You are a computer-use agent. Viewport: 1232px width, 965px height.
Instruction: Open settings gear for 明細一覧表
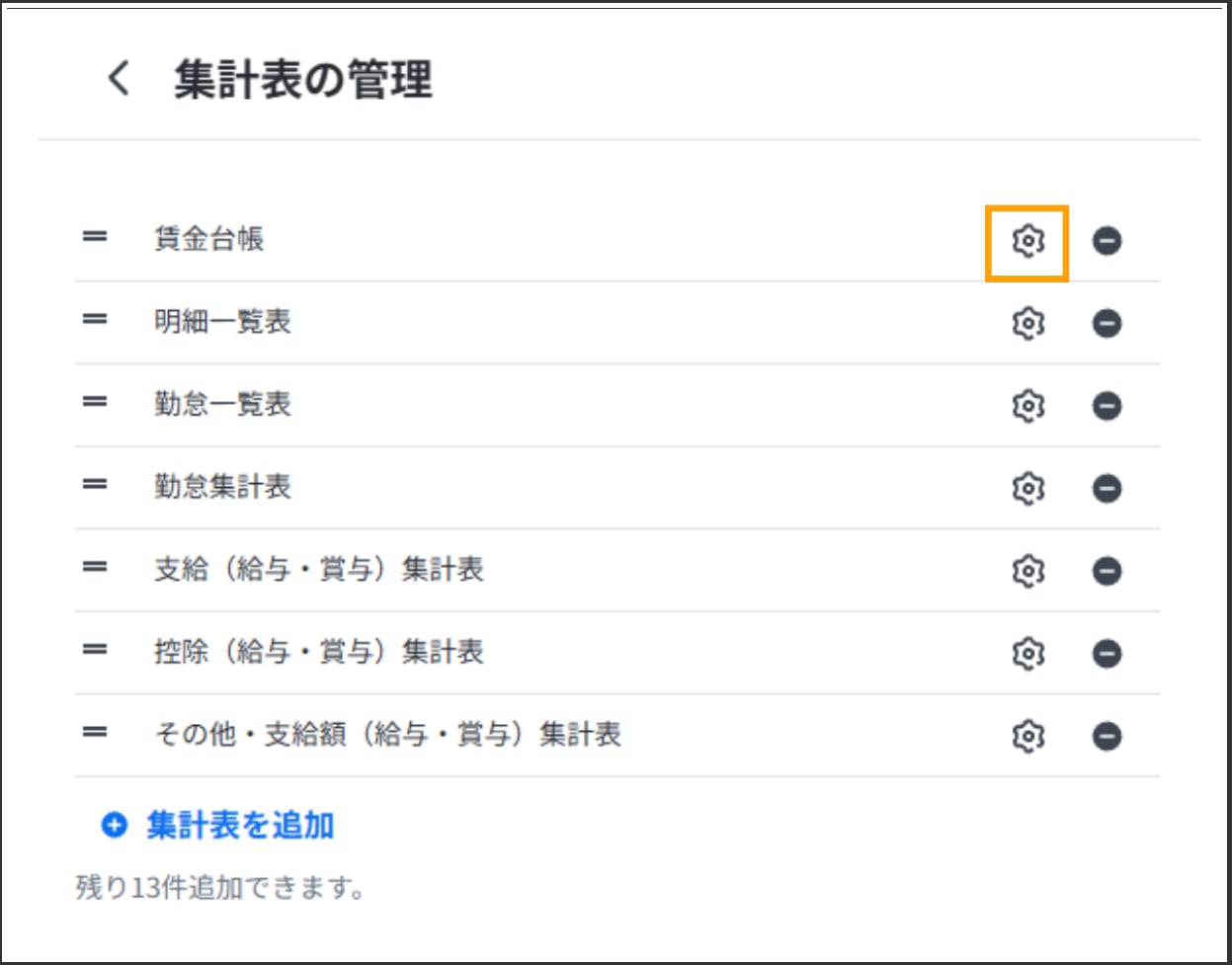coord(1028,323)
